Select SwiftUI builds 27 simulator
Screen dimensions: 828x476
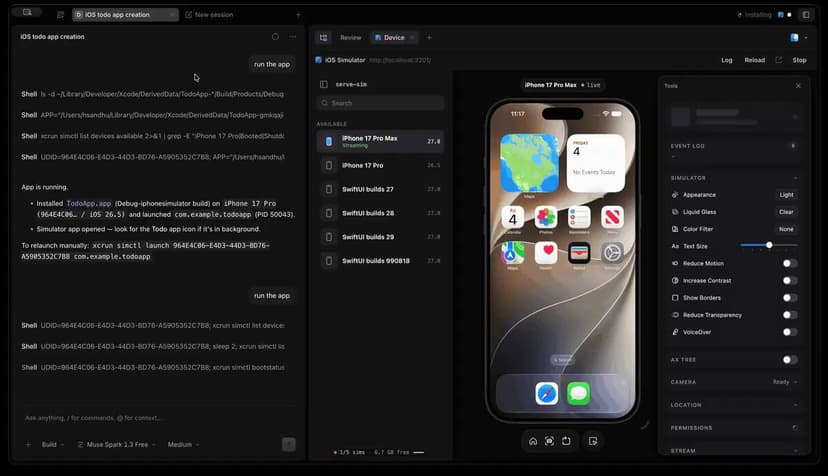[x=380, y=189]
